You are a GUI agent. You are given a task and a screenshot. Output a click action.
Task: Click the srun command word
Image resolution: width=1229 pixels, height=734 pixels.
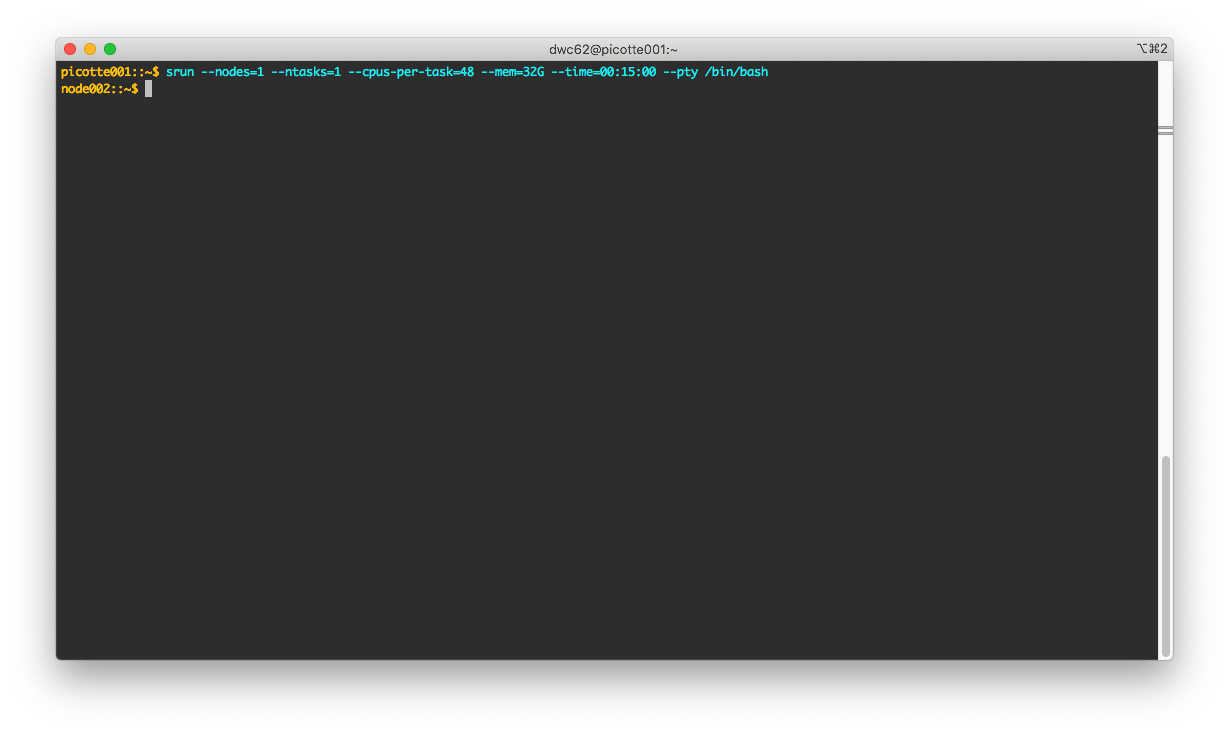pos(180,72)
